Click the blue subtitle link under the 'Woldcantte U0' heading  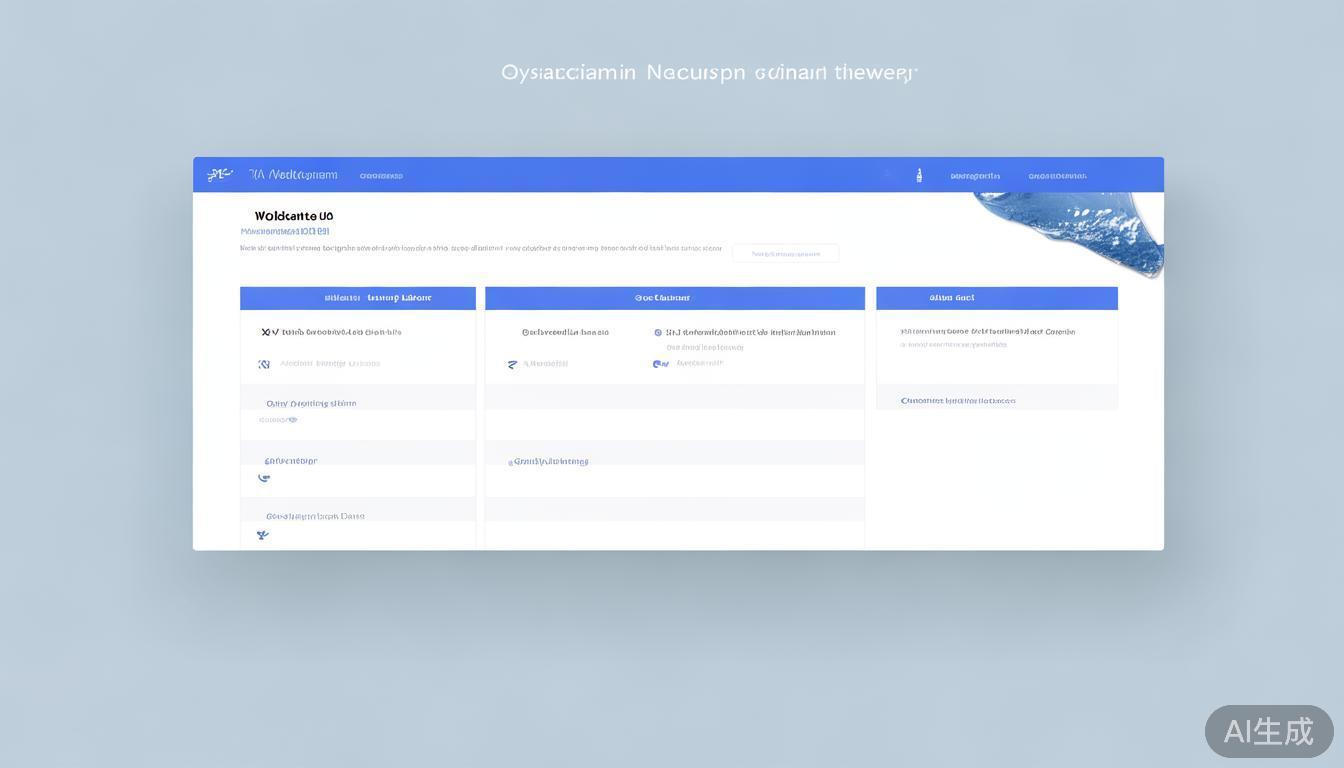(x=285, y=231)
